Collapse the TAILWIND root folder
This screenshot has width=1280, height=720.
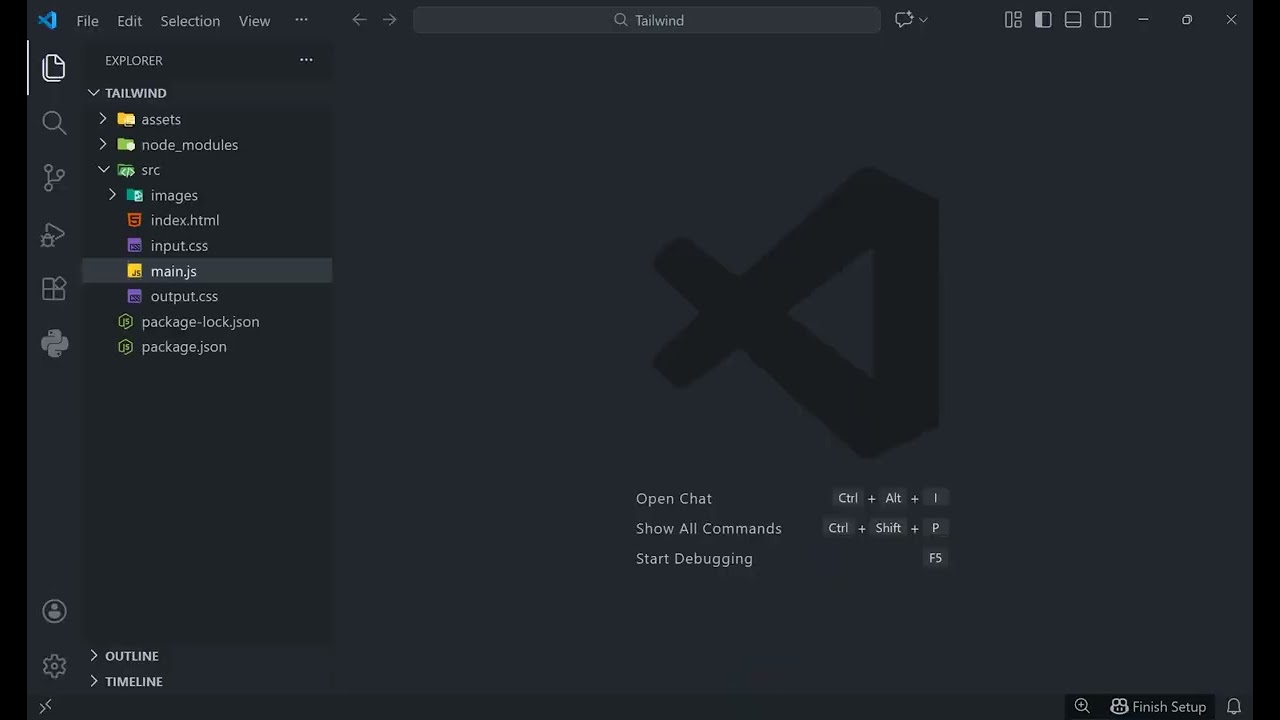click(x=94, y=93)
